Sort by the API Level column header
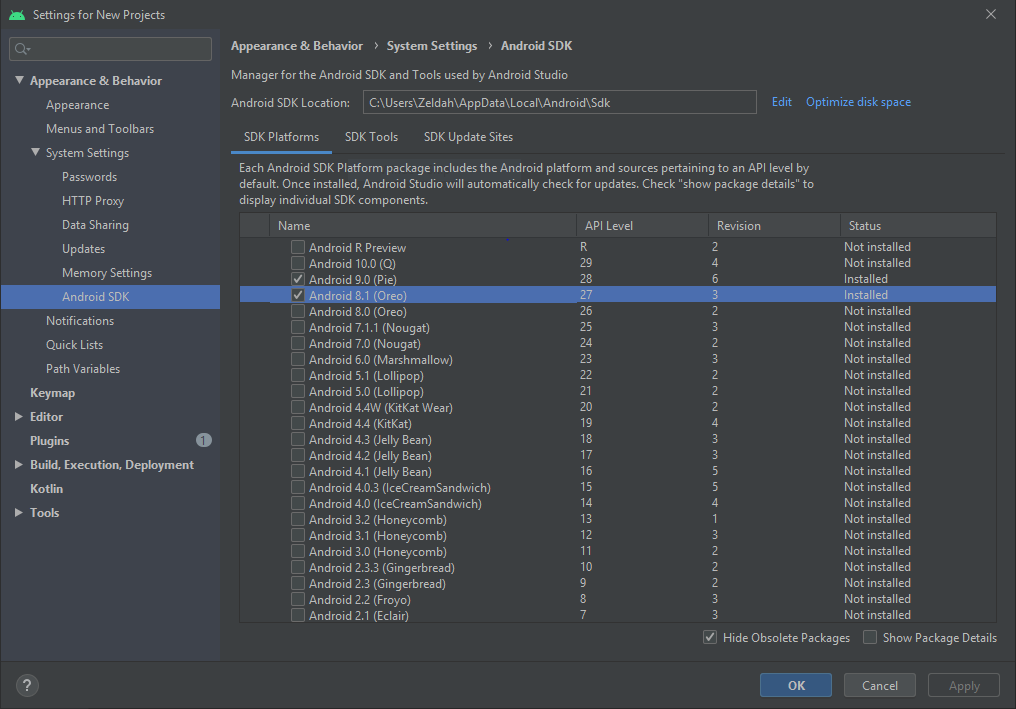1016x709 pixels. 642,226
